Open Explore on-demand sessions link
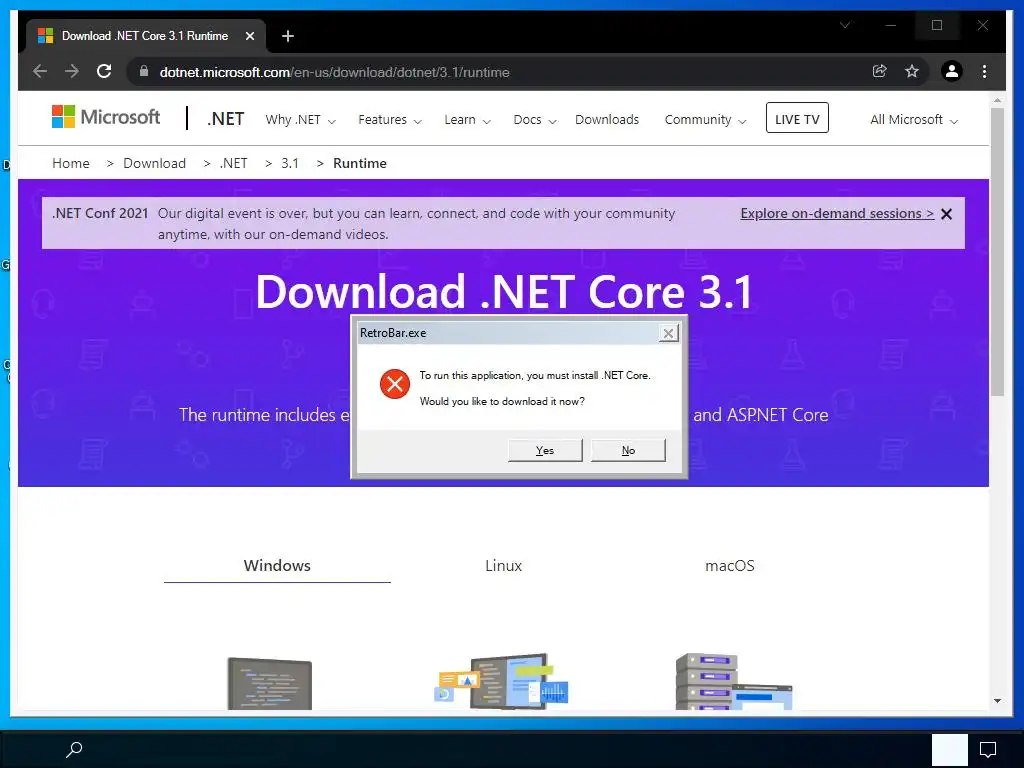 pyautogui.click(x=837, y=214)
